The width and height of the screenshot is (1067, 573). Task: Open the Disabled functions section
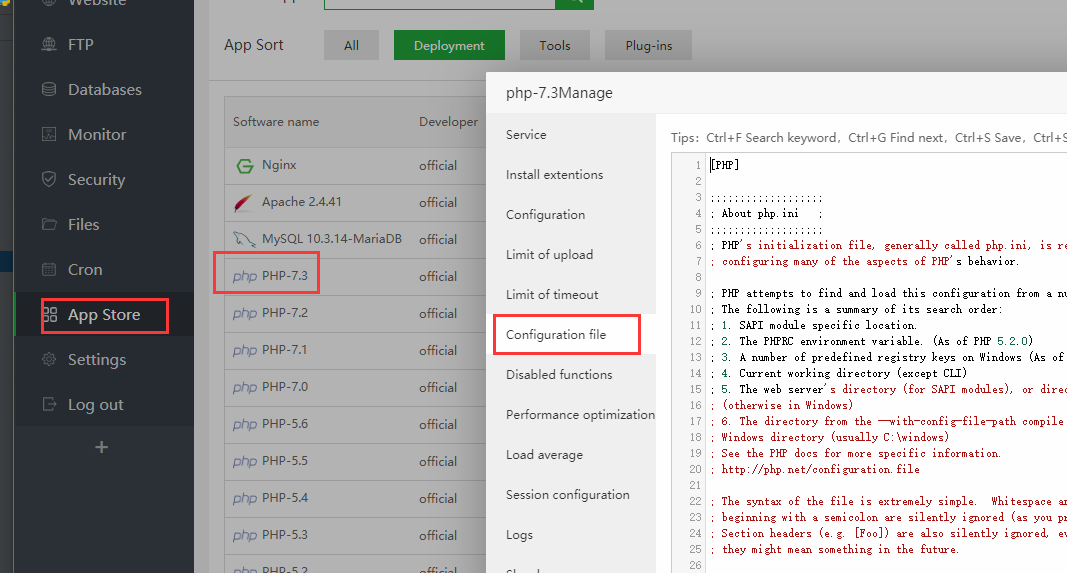click(559, 375)
